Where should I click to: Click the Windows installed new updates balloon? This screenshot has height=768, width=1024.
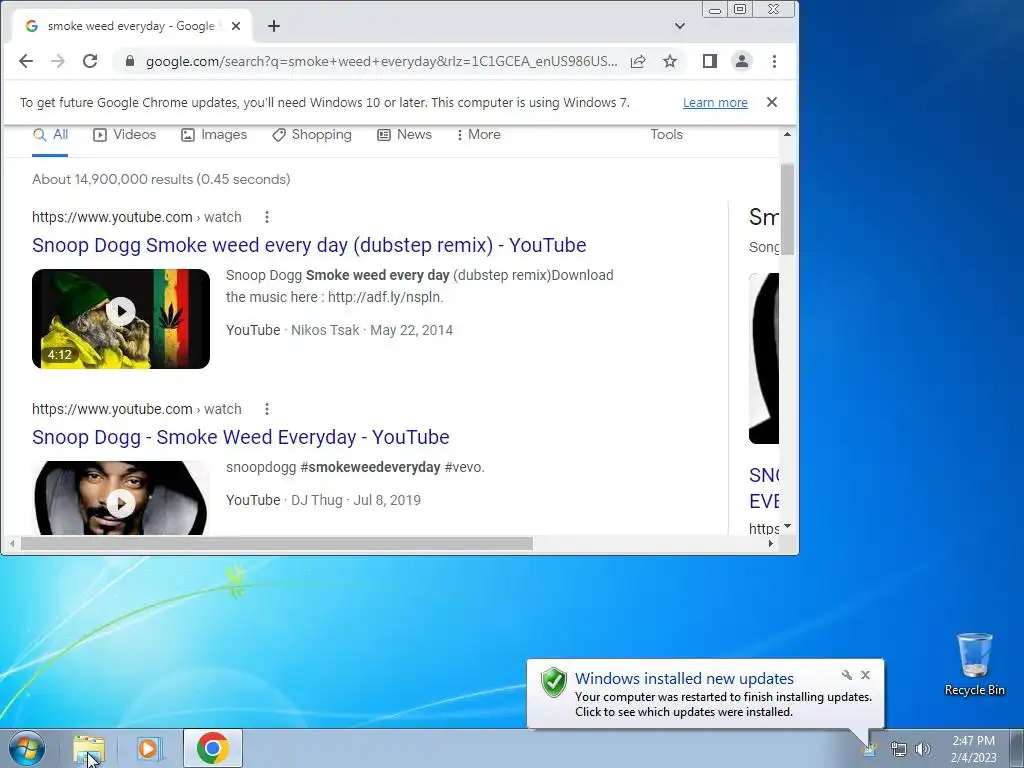tap(705, 694)
